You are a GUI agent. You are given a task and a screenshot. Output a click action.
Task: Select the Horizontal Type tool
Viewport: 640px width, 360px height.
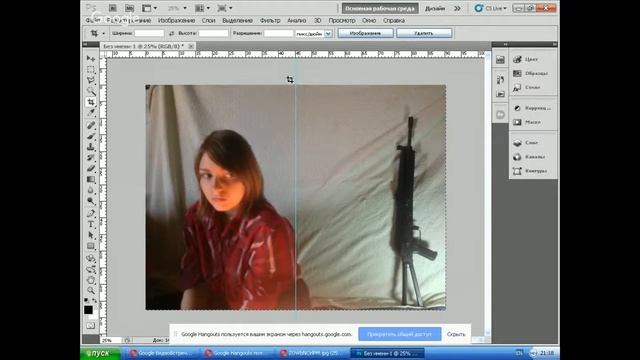91,224
